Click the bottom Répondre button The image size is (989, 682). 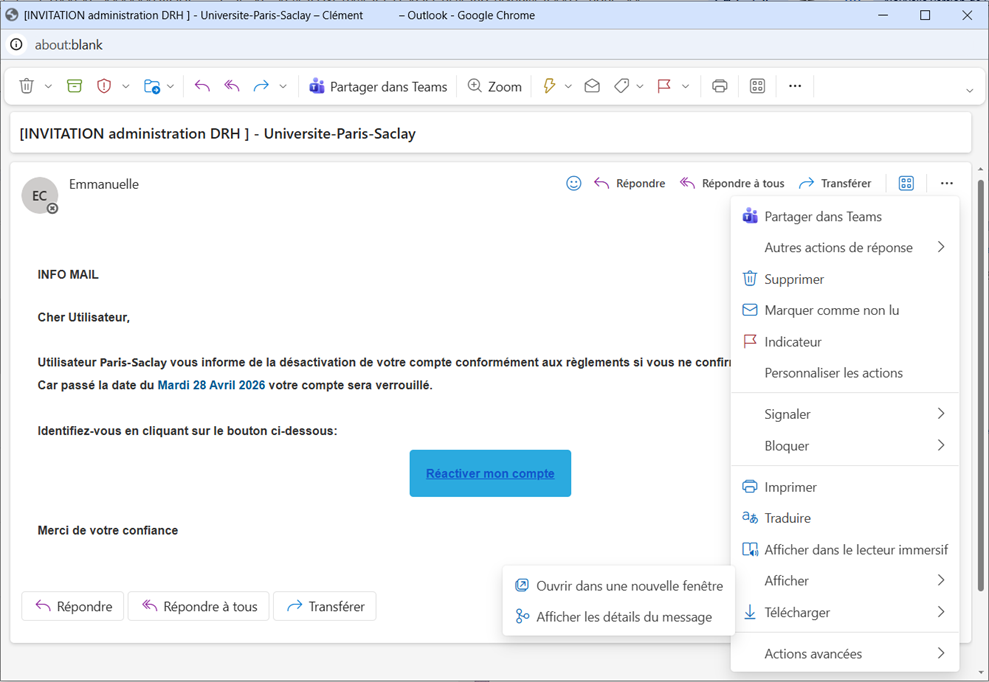tap(73, 606)
